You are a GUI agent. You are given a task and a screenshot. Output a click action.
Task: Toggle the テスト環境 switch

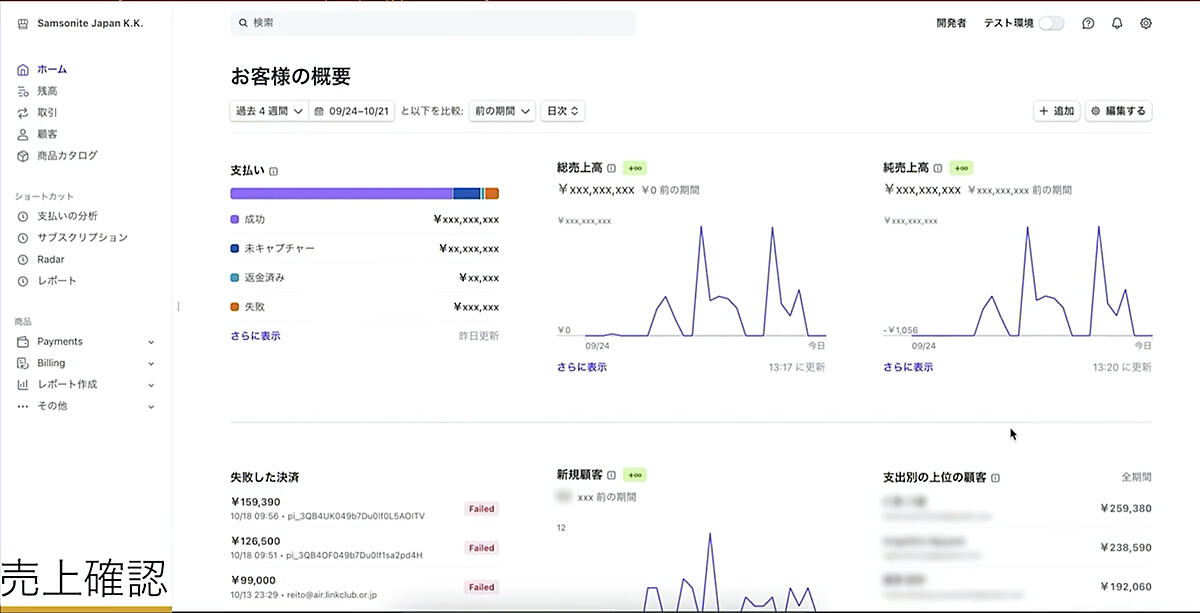1051,23
